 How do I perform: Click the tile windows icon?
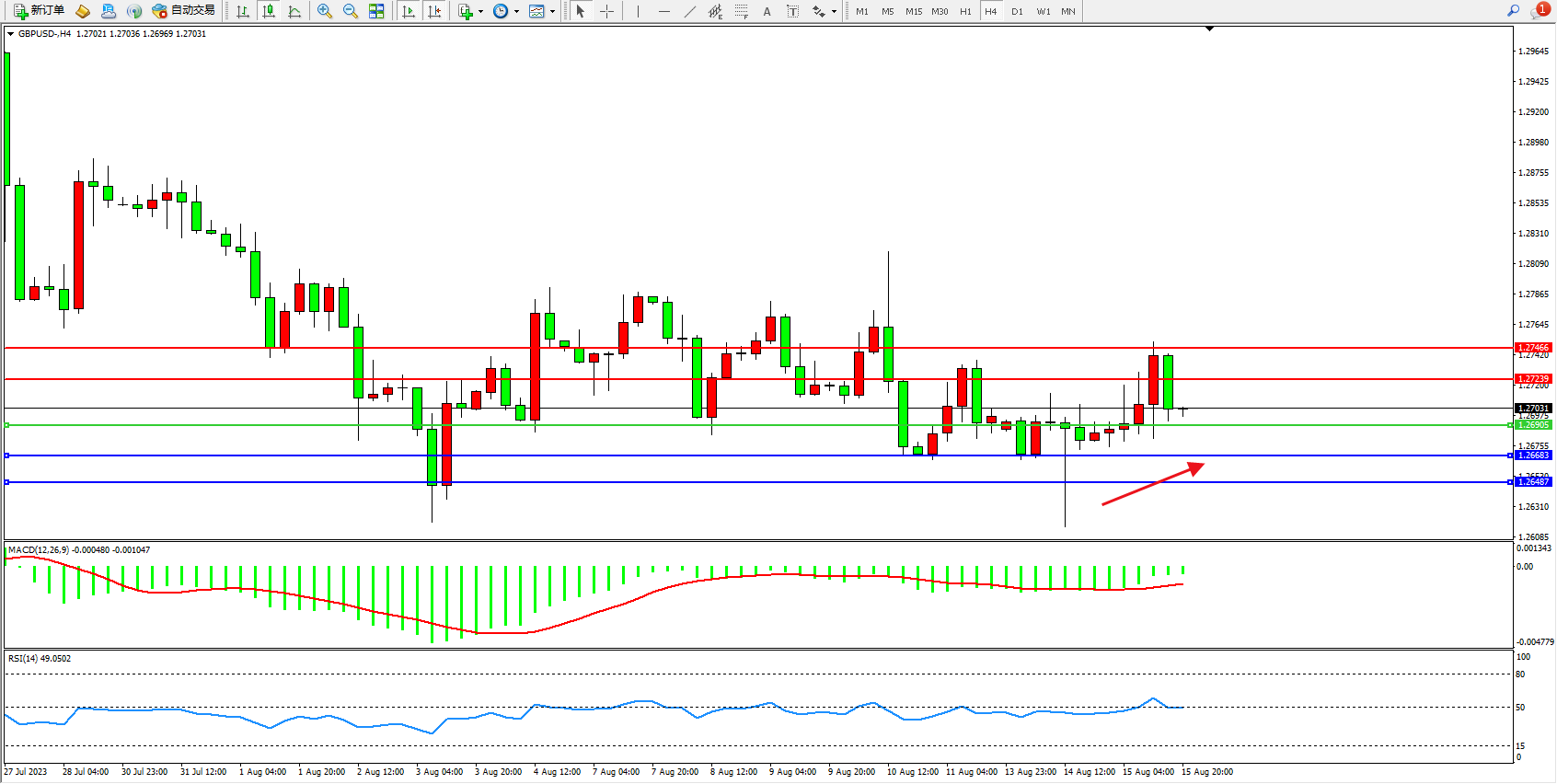[376, 11]
